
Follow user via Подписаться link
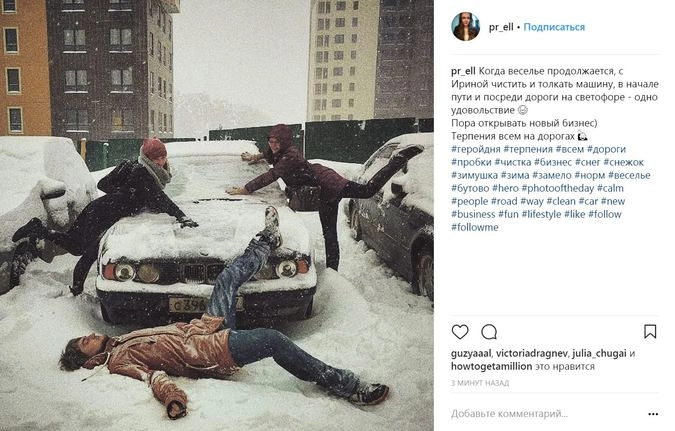pyautogui.click(x=554, y=27)
